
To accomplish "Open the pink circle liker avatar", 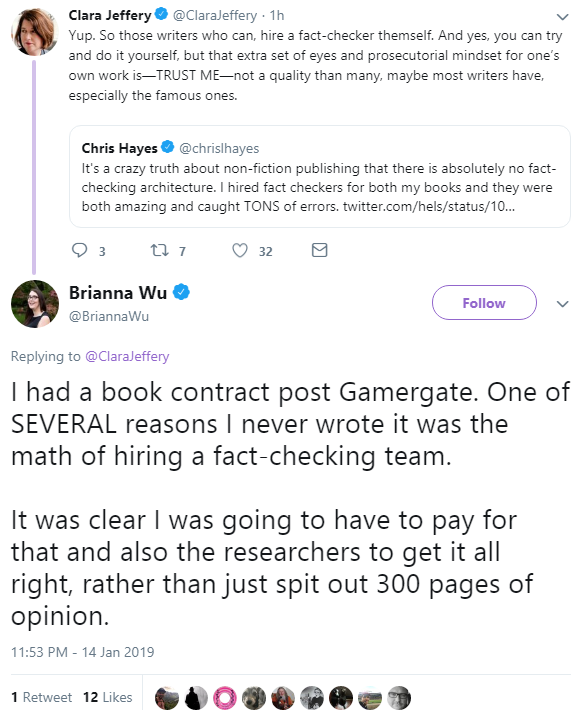I will (x=225, y=697).
